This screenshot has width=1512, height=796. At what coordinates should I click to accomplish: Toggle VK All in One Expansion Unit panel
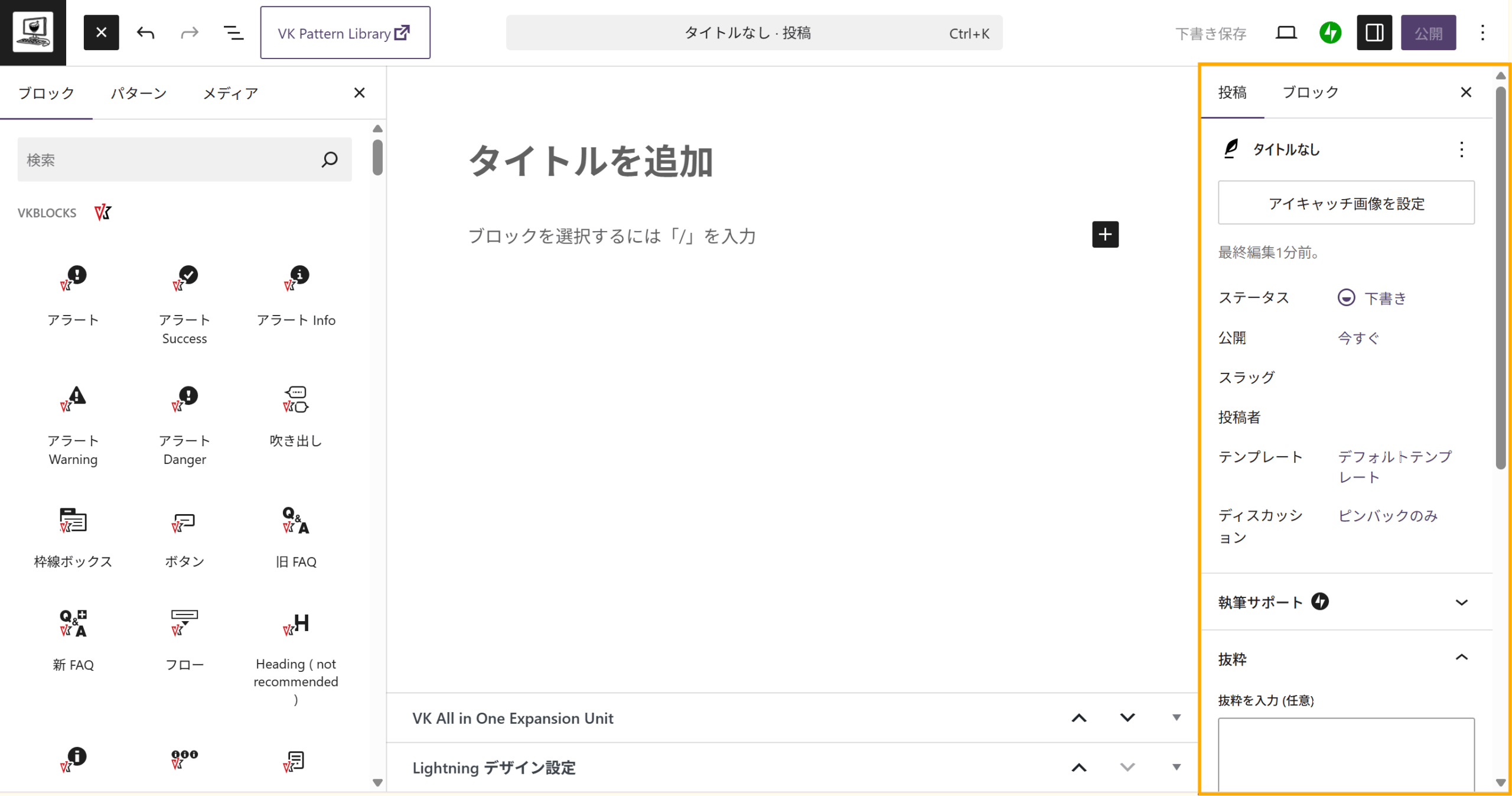[x=1175, y=718]
